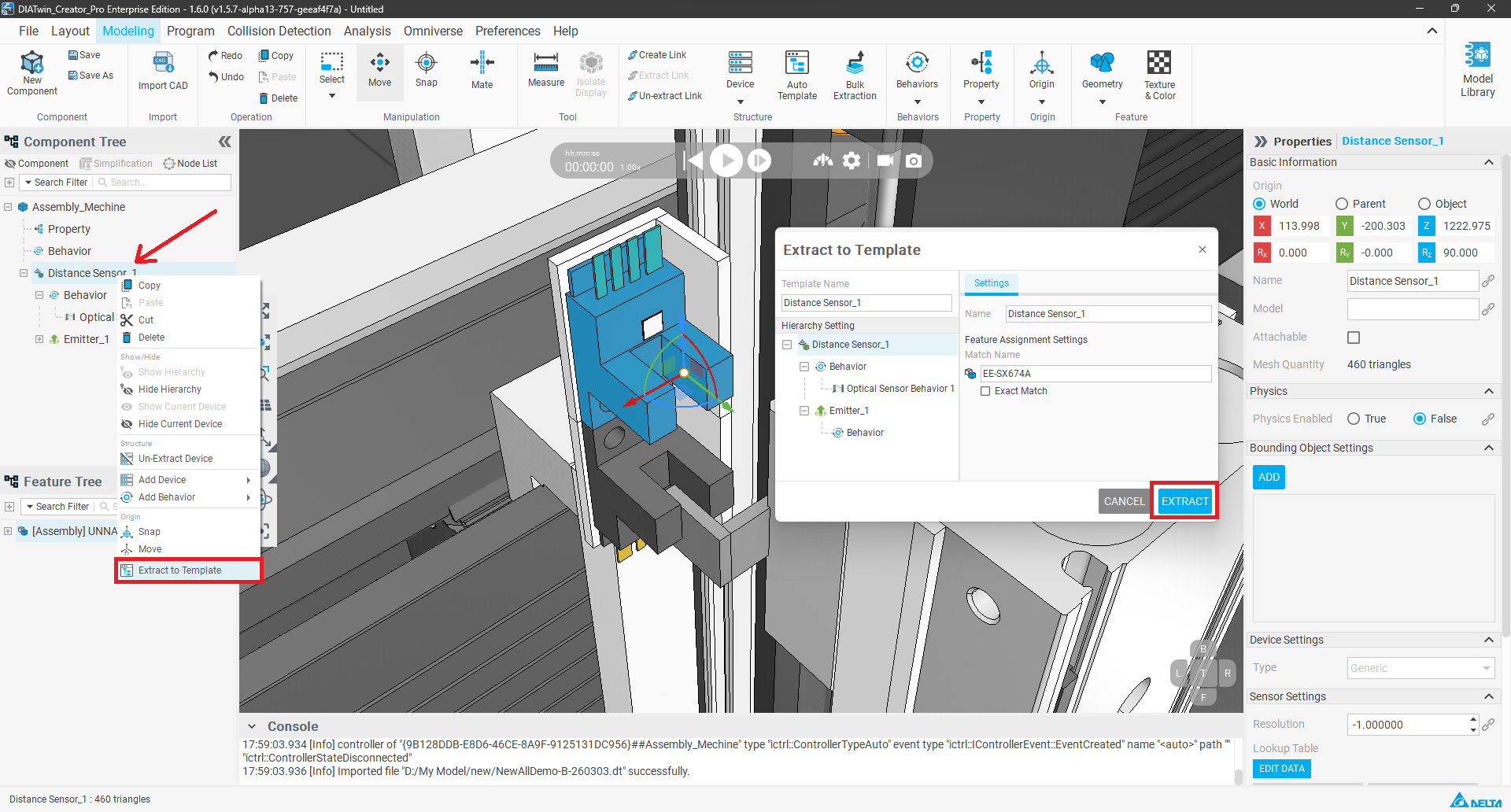Click the Match Name field EE-SX674A
Screen dimensions: 1511x812
1095,374
